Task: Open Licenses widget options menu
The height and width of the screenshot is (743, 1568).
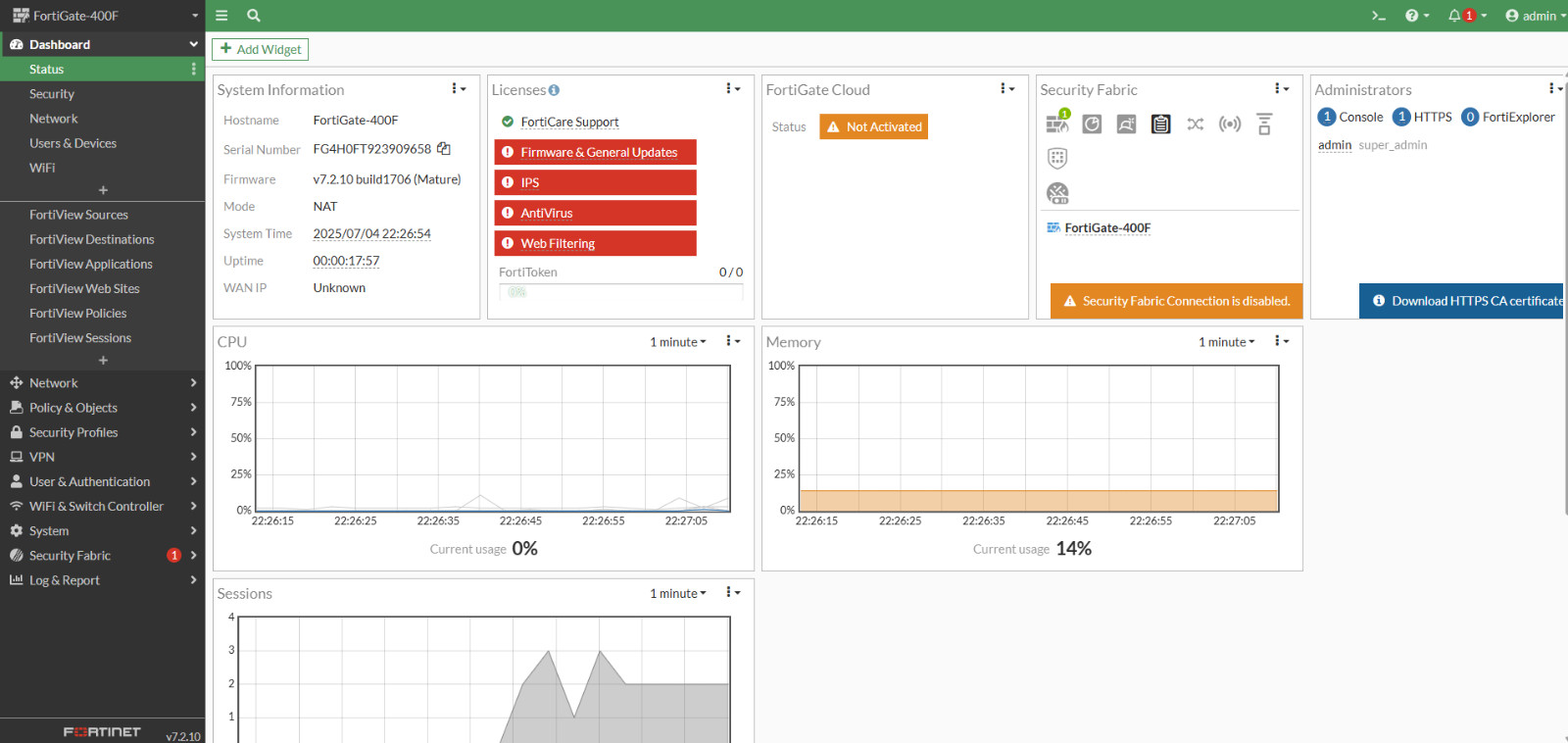Action: pos(733,88)
